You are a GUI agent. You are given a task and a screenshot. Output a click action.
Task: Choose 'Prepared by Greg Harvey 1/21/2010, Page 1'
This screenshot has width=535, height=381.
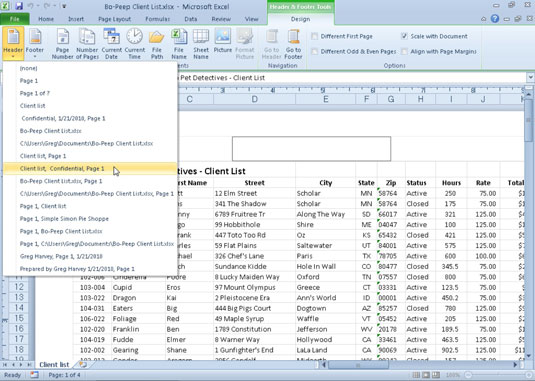click(x=90, y=269)
